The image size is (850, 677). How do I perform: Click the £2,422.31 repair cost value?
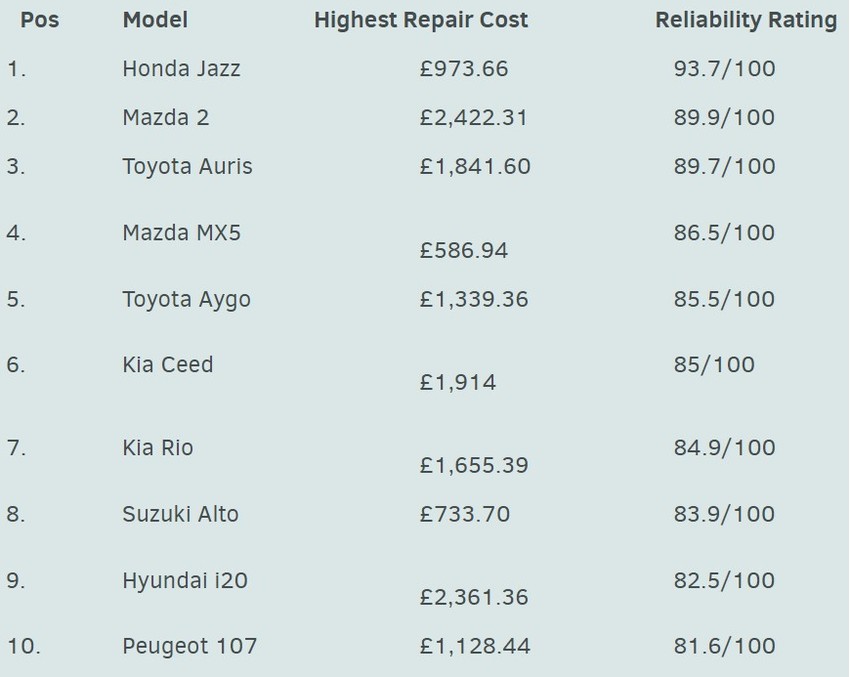tap(474, 118)
